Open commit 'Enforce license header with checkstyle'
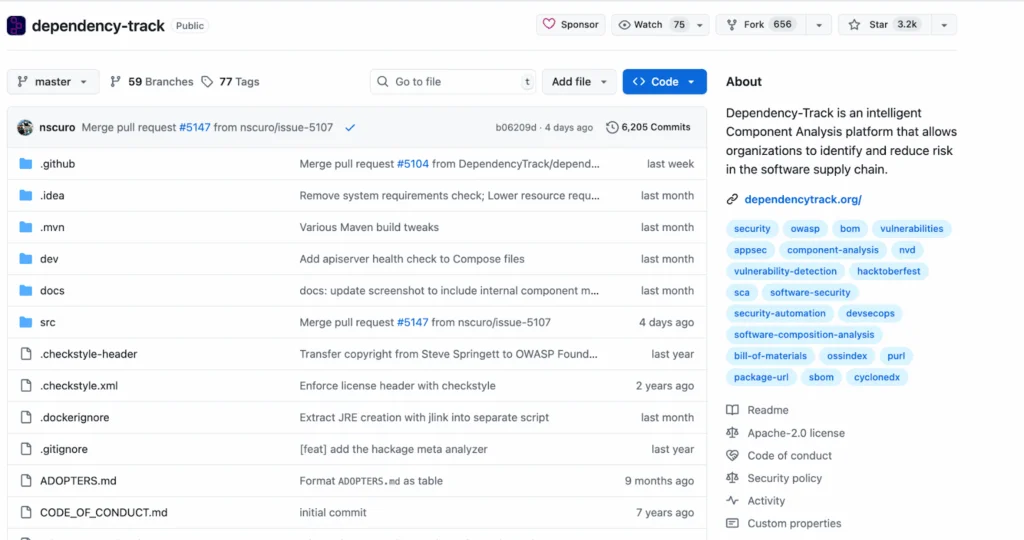This screenshot has width=1024, height=540. pyautogui.click(x=397, y=386)
